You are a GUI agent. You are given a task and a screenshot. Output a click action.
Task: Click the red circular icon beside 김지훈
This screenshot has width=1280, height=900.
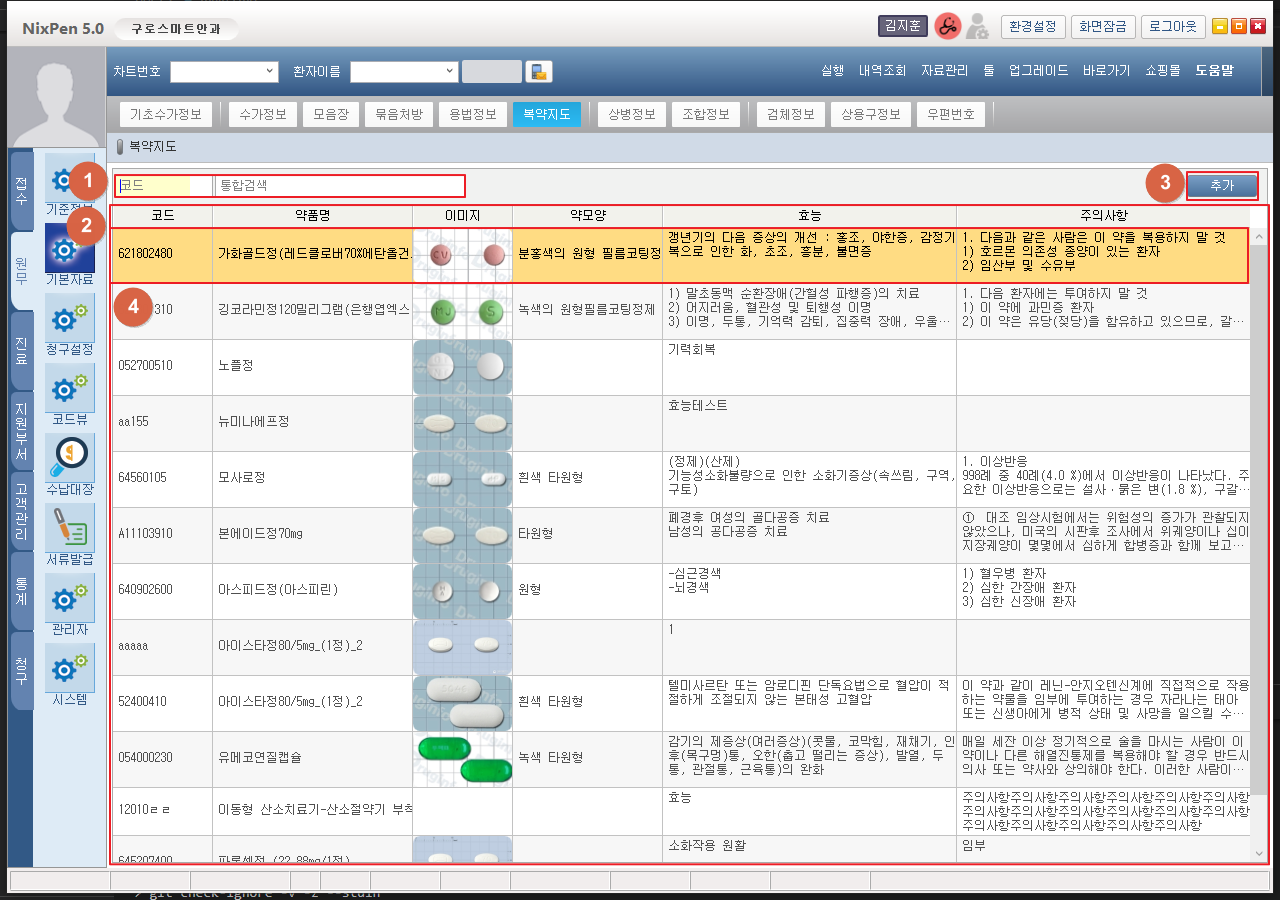tap(946, 27)
